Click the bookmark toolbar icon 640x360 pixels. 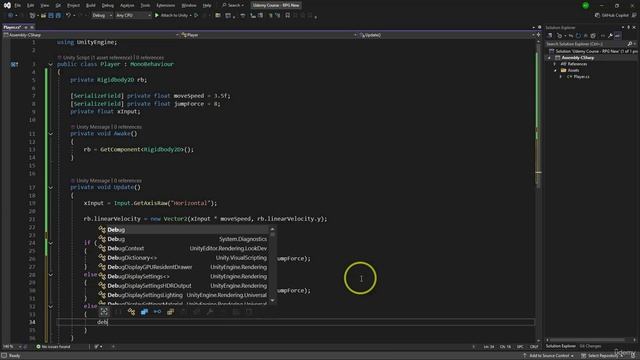coord(288,16)
